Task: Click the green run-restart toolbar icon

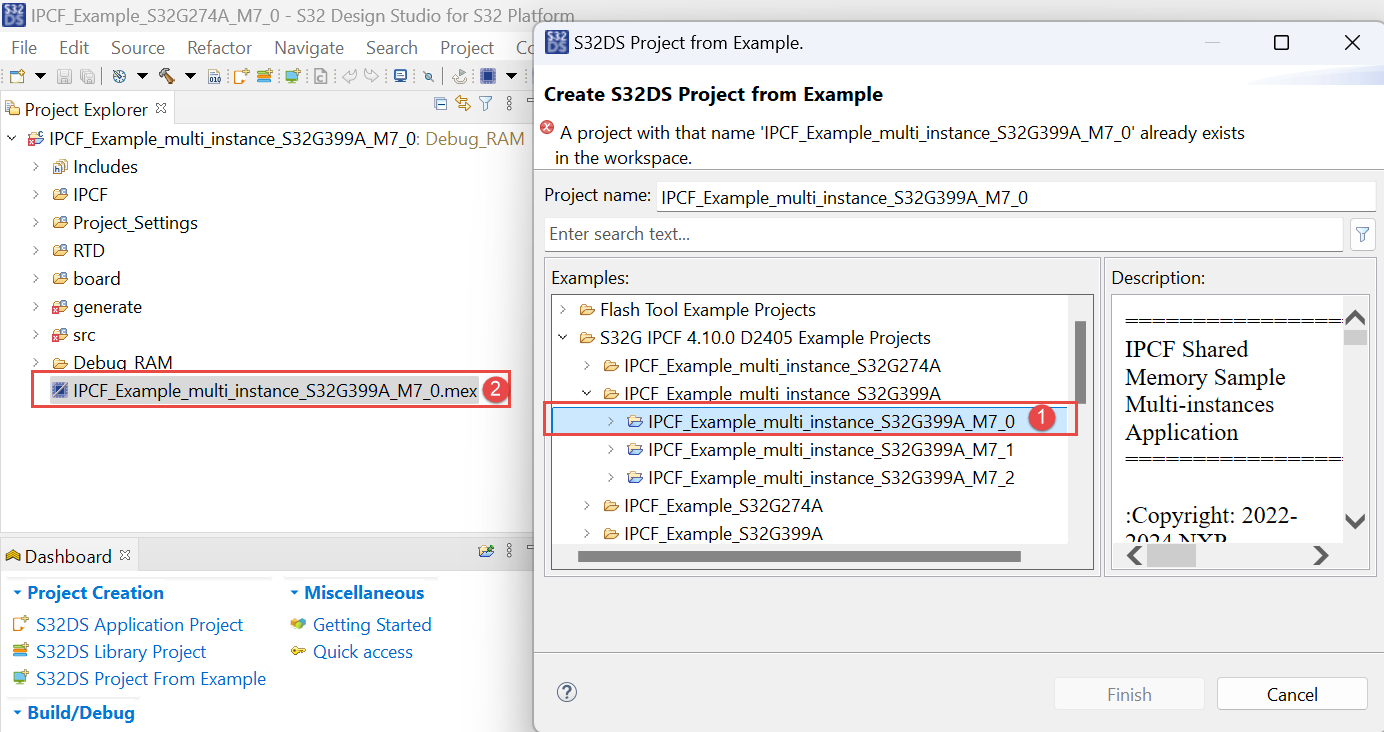Action: 460,76
